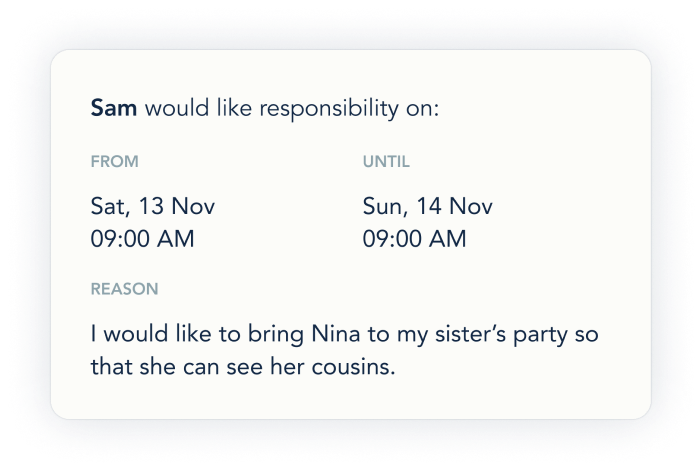Click the 09:00 AM time under UNTIL
This screenshot has height=469, width=700.
click(414, 239)
